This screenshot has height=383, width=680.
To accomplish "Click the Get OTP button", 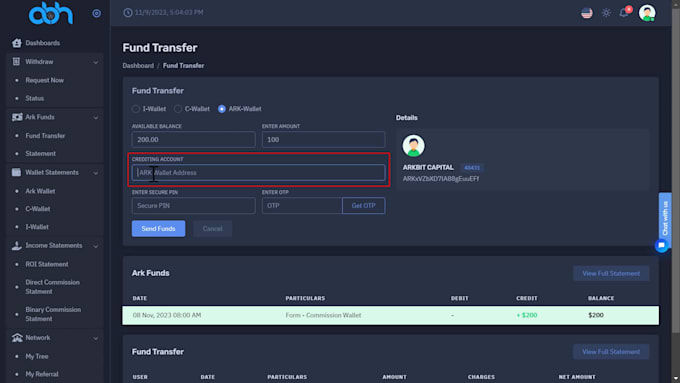I will coord(363,206).
